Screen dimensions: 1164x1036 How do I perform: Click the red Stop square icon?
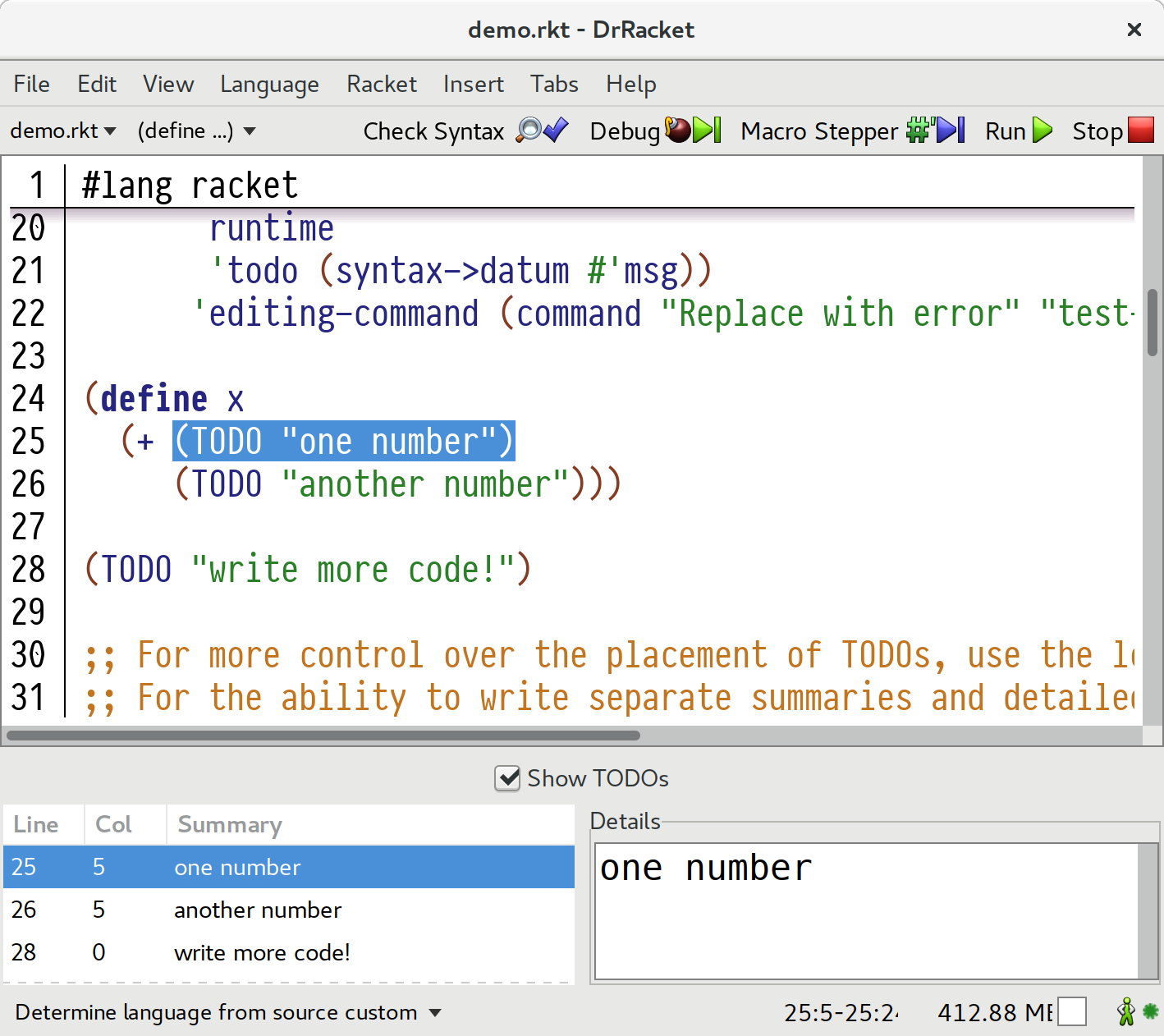1141,131
